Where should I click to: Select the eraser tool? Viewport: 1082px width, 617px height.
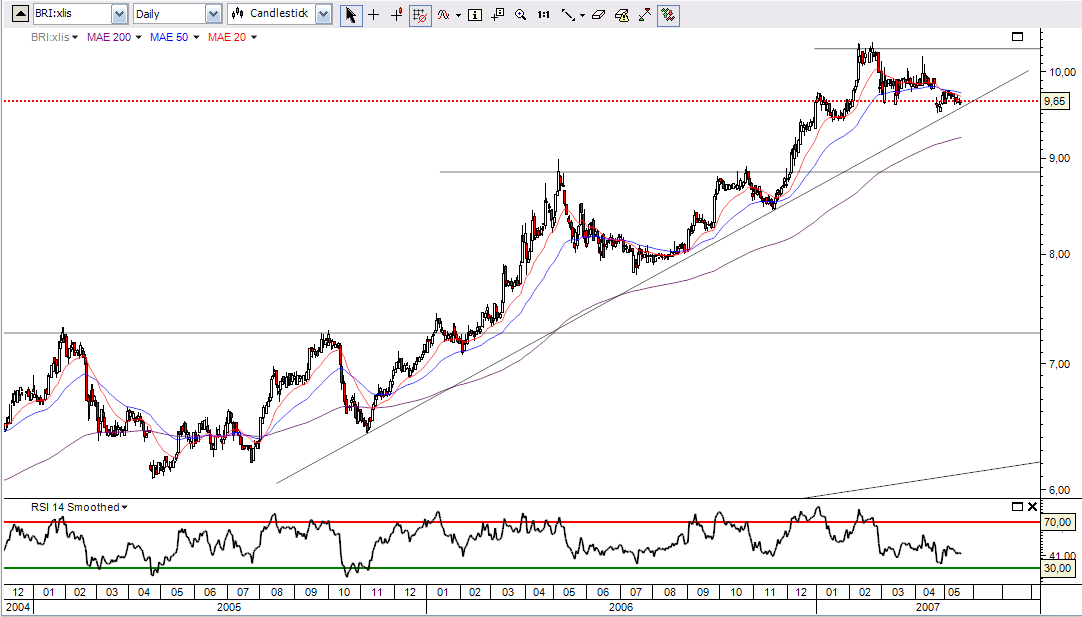tap(598, 14)
